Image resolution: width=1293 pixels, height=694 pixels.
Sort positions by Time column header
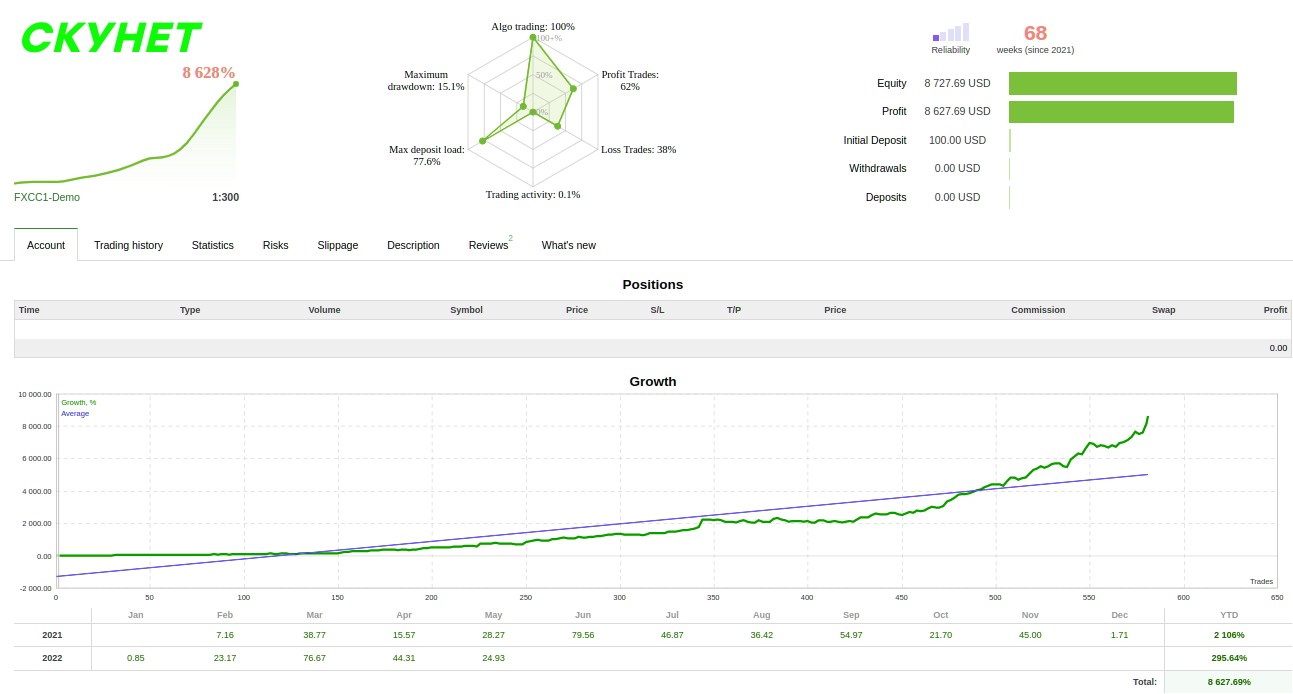click(29, 310)
